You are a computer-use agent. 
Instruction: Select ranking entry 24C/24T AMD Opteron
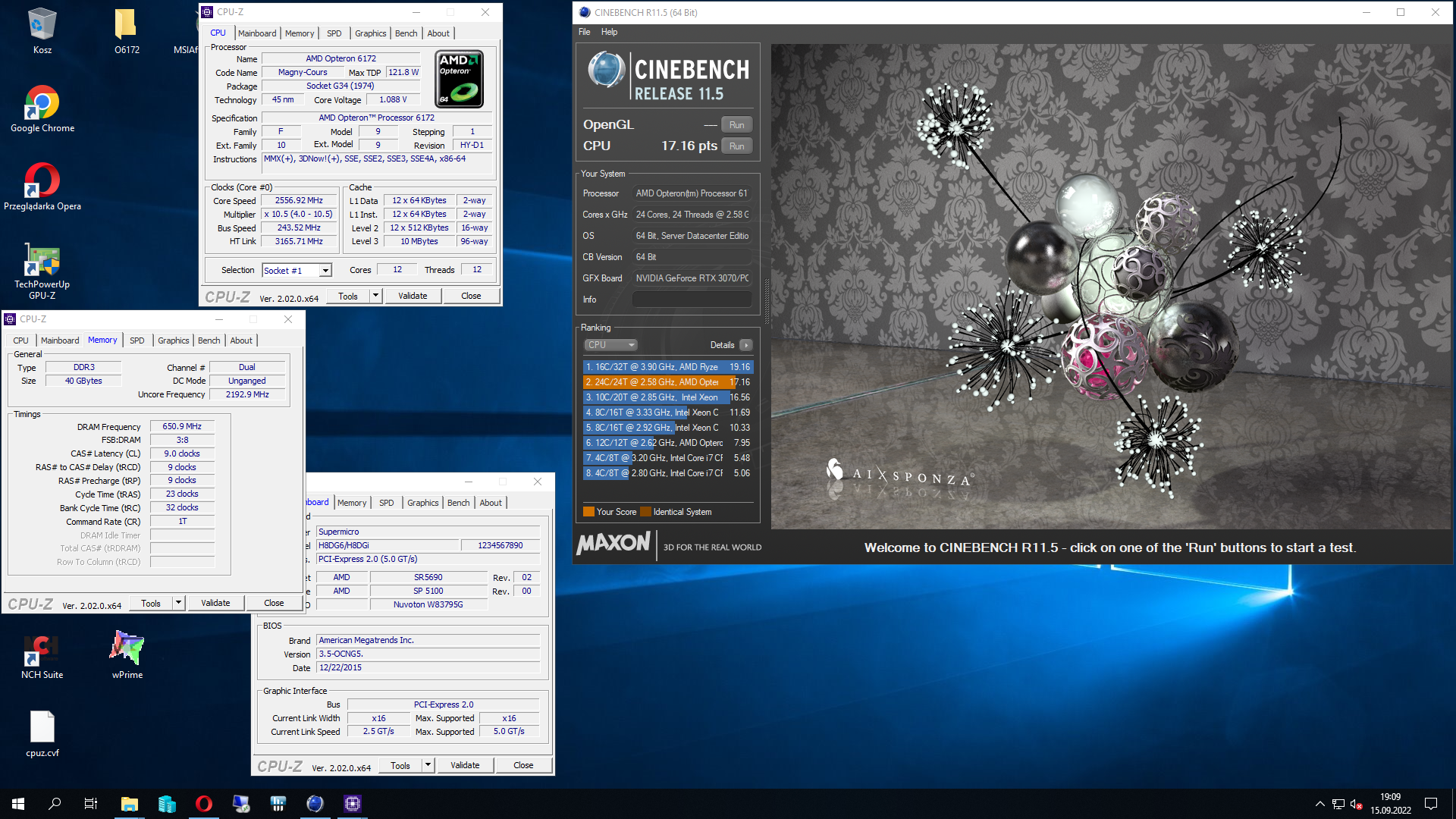pos(667,382)
